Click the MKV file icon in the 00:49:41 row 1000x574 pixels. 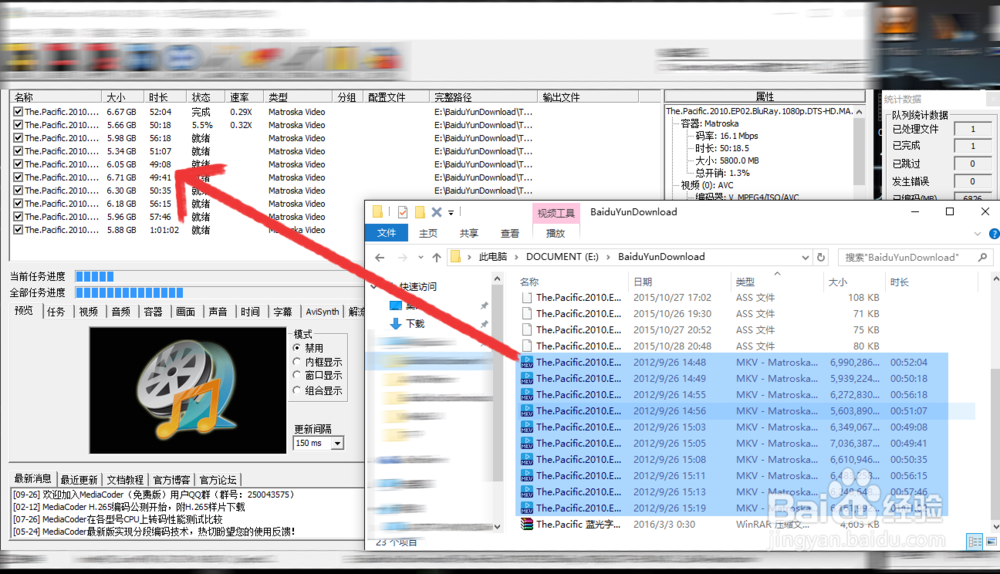(526, 443)
